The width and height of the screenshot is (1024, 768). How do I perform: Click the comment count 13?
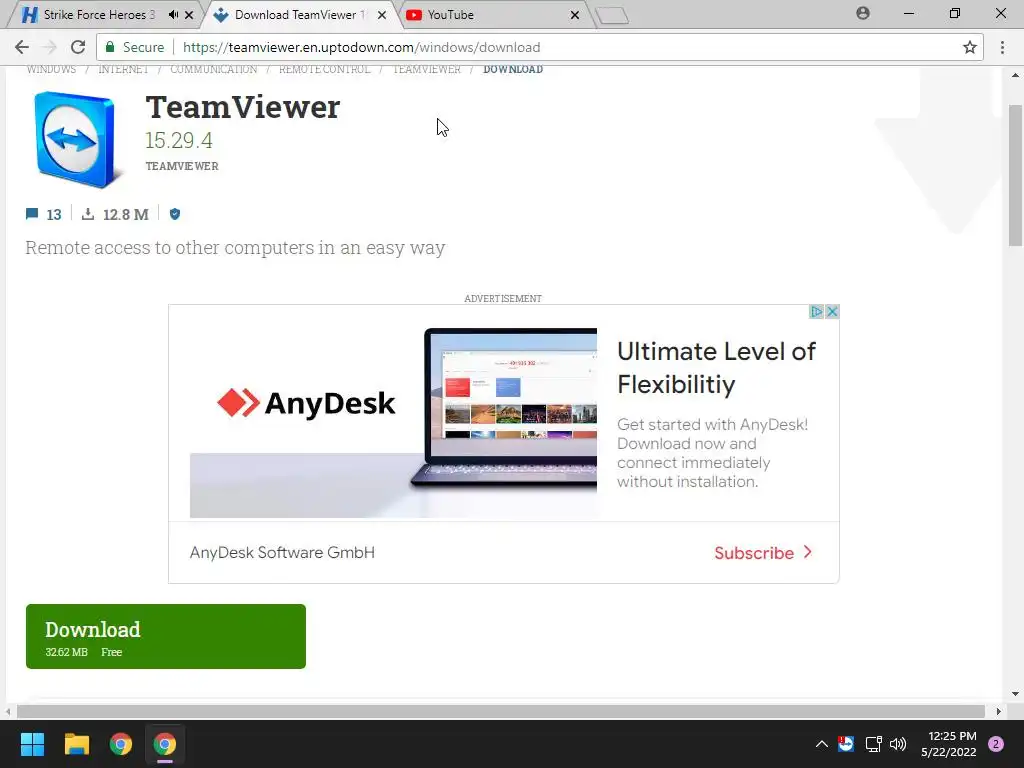(x=54, y=215)
